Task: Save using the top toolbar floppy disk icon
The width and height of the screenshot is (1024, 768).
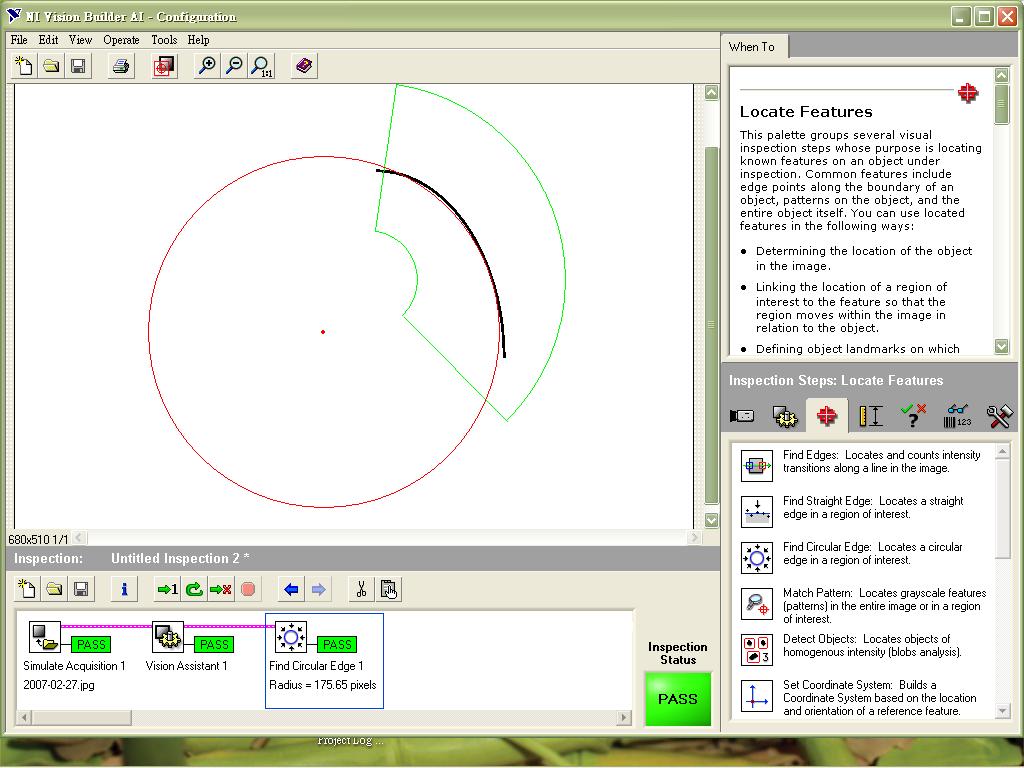Action: tap(78, 66)
